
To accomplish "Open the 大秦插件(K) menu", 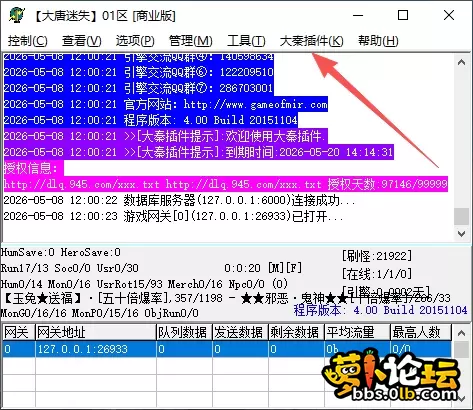I will (312, 41).
